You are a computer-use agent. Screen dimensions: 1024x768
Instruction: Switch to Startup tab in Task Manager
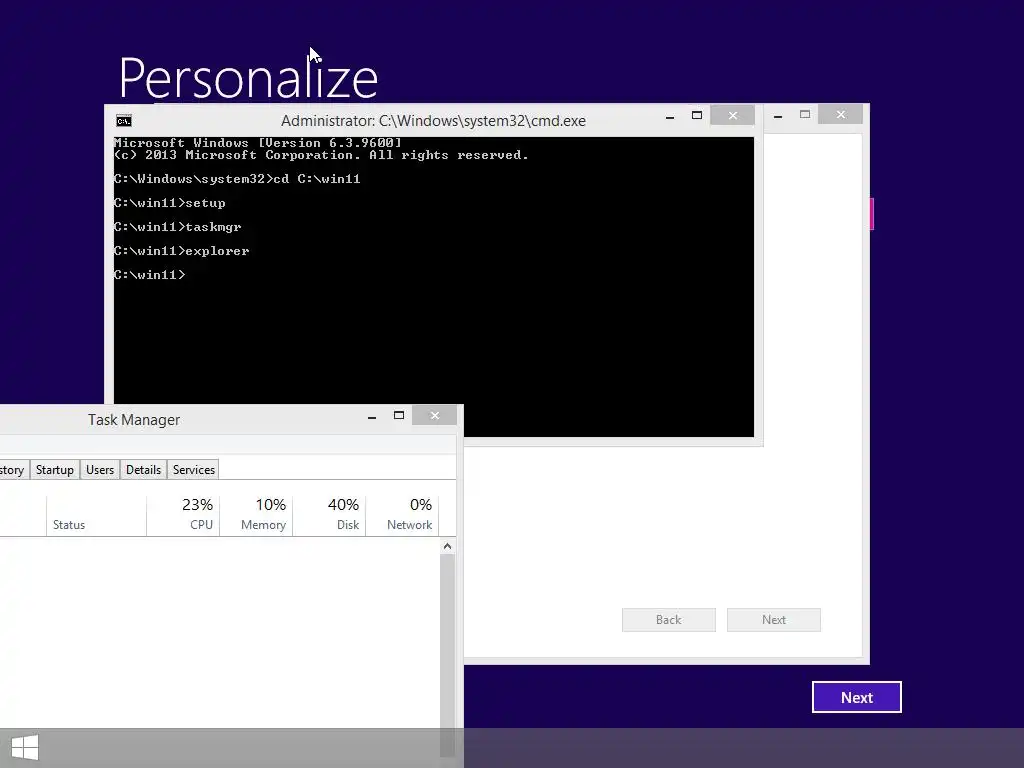coord(55,470)
